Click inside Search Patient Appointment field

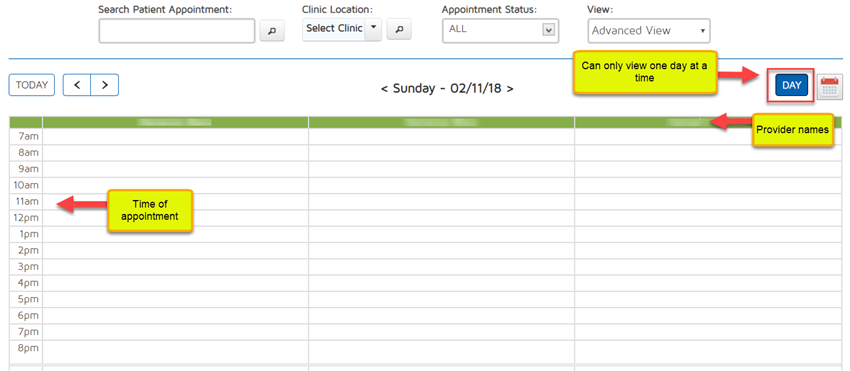pos(177,31)
